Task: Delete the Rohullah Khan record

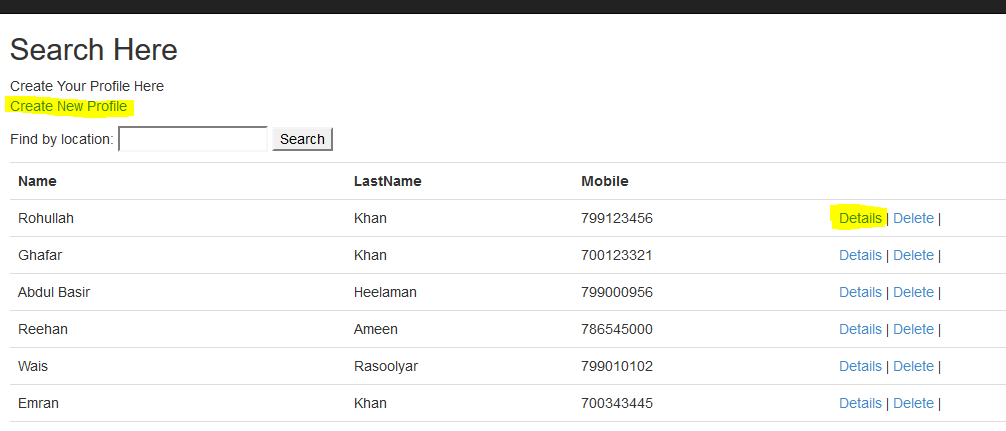Action: tap(914, 218)
